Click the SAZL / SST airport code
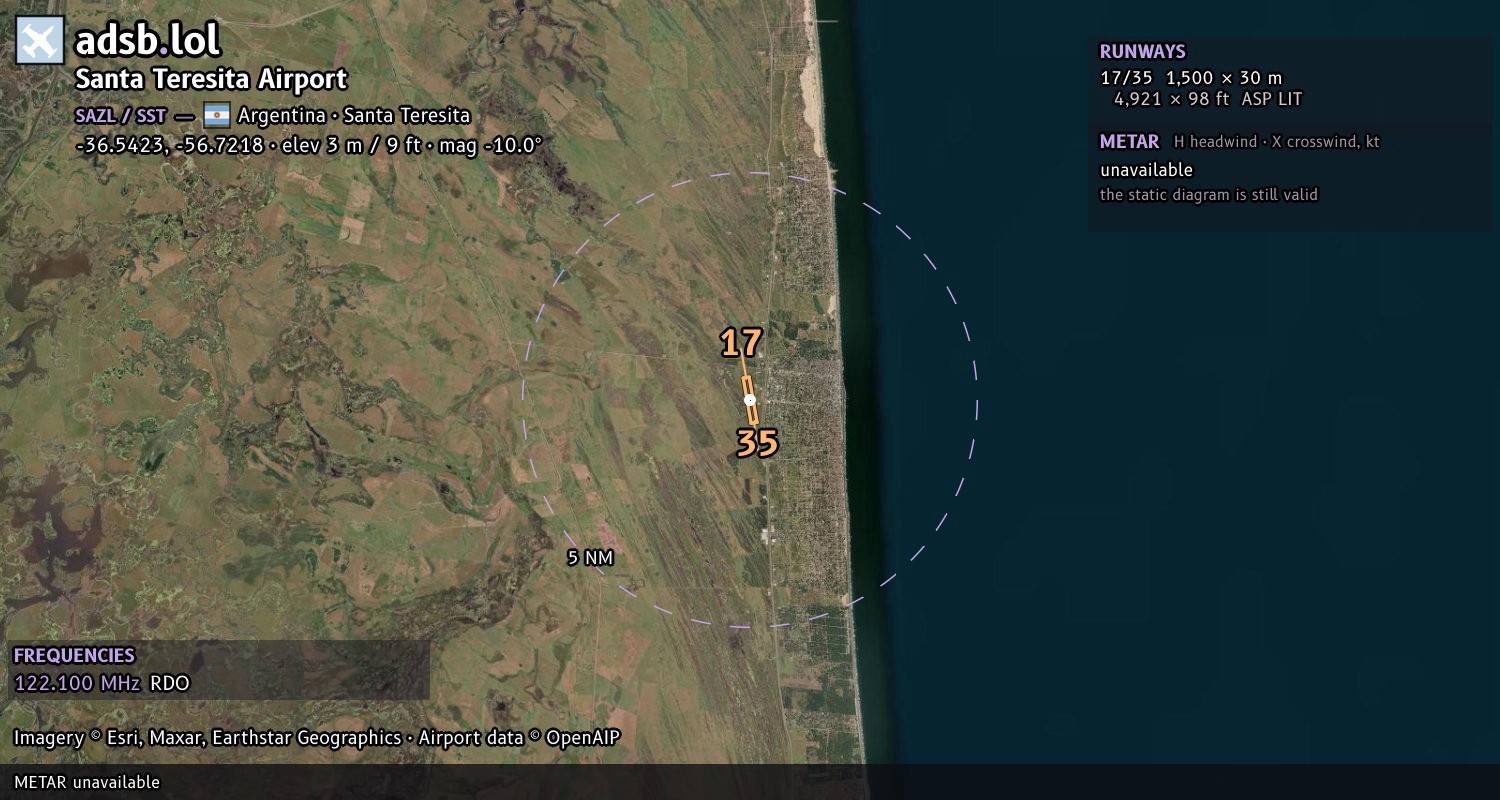The image size is (1500, 800). tap(120, 115)
